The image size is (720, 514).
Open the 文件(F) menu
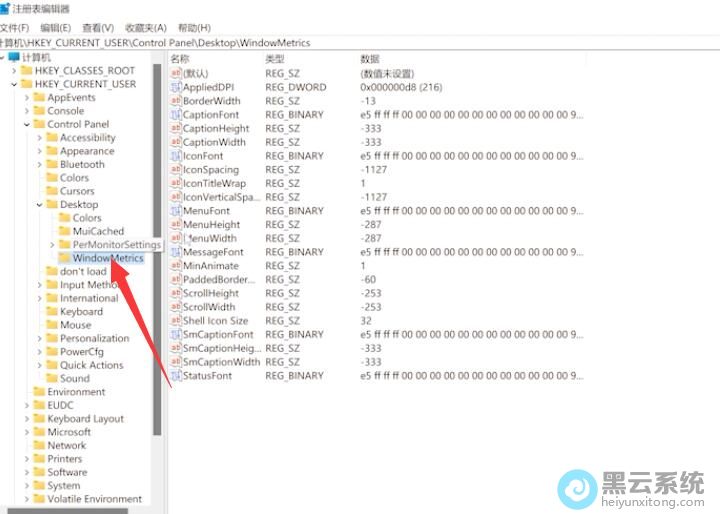(x=14, y=28)
